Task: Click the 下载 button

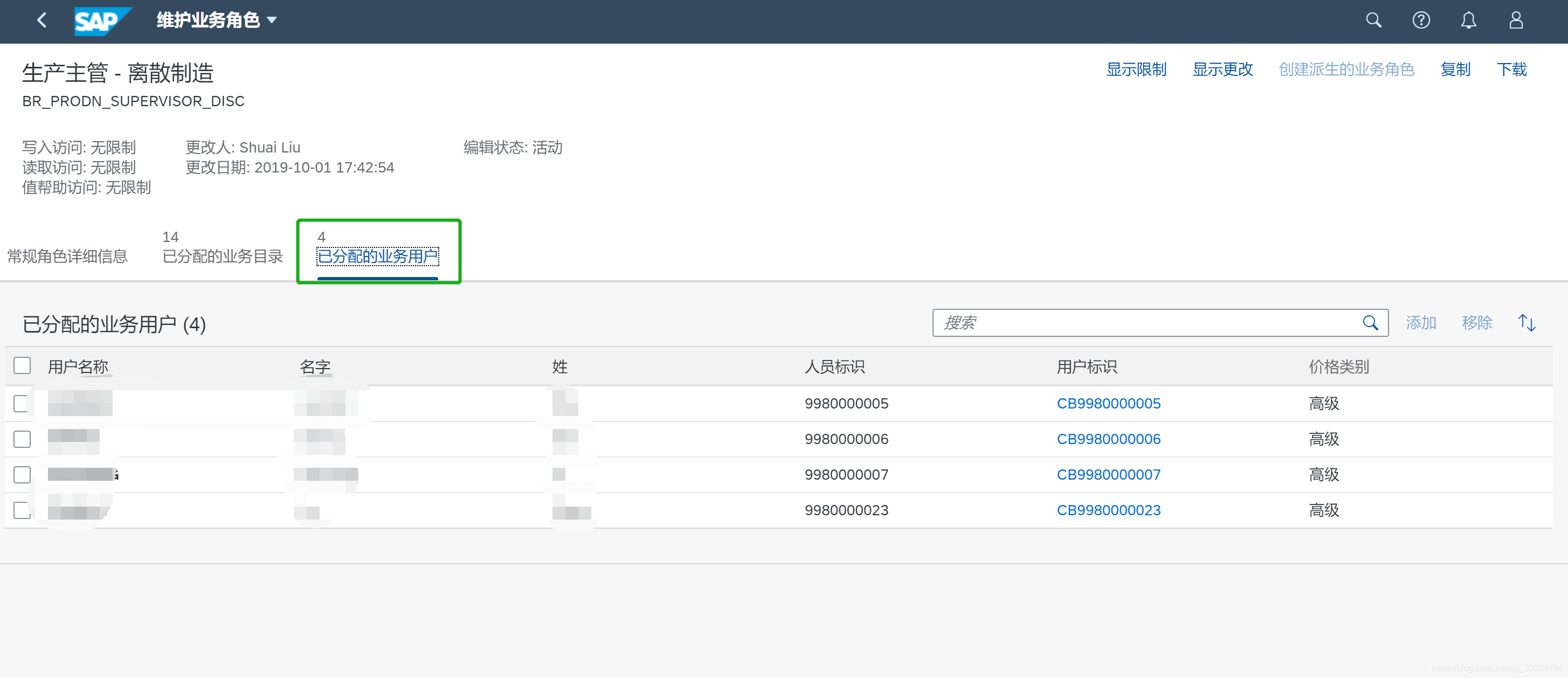Action: 1512,70
